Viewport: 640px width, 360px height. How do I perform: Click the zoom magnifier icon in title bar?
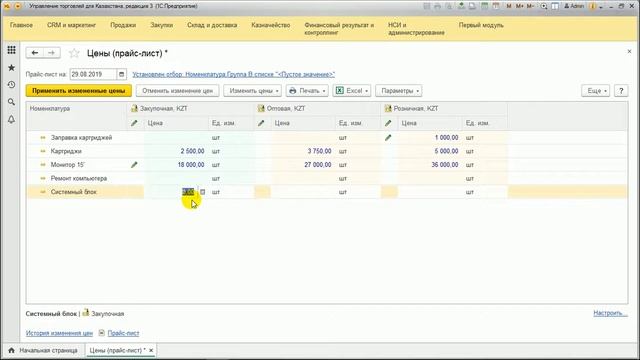(544, 6)
